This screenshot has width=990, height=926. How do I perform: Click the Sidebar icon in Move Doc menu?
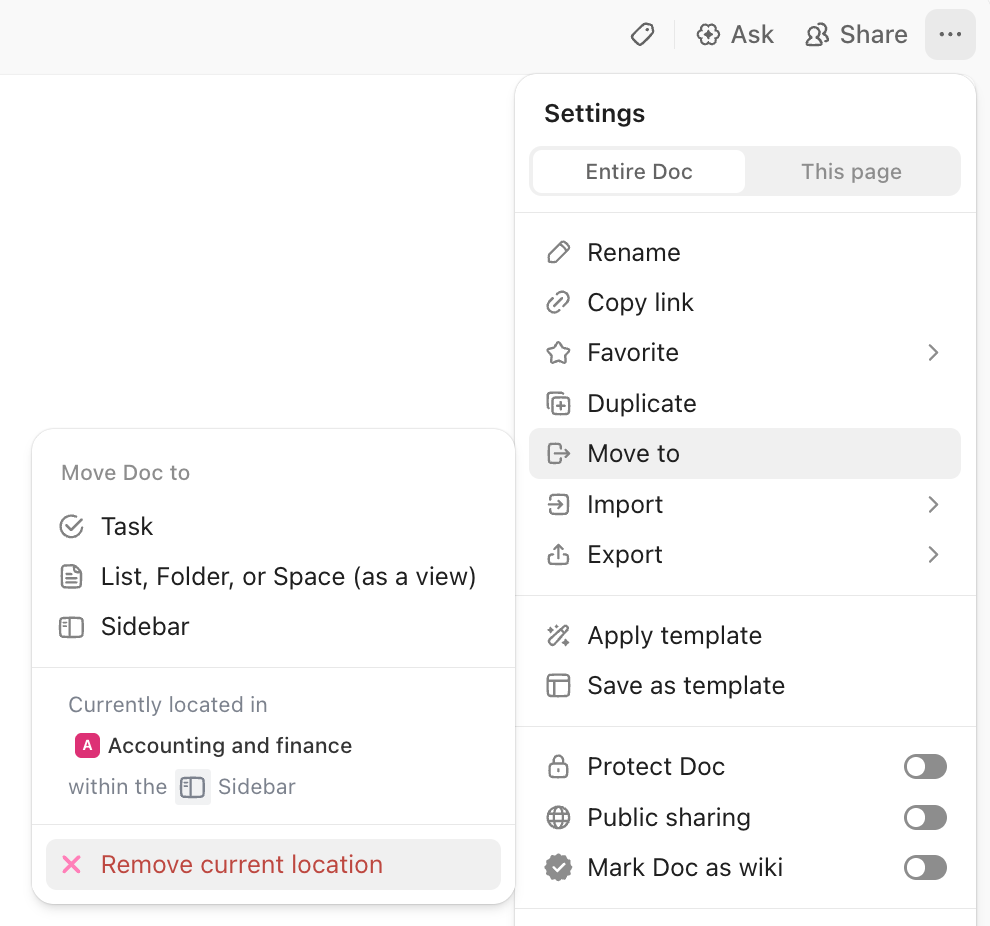pyautogui.click(x=71, y=626)
